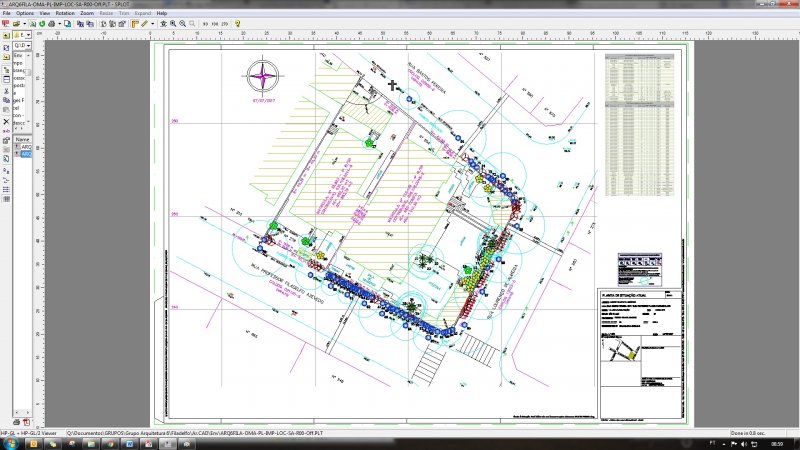Click the scissors cut icon in sidebar

pyautogui.click(x=6, y=91)
